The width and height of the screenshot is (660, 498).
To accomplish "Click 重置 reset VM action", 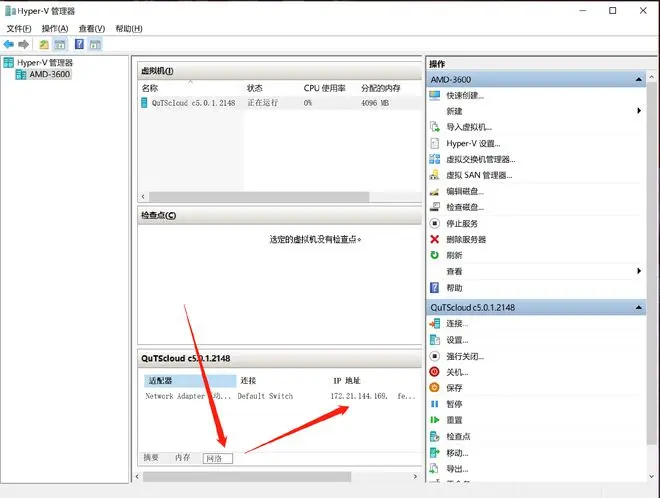I will (x=454, y=420).
